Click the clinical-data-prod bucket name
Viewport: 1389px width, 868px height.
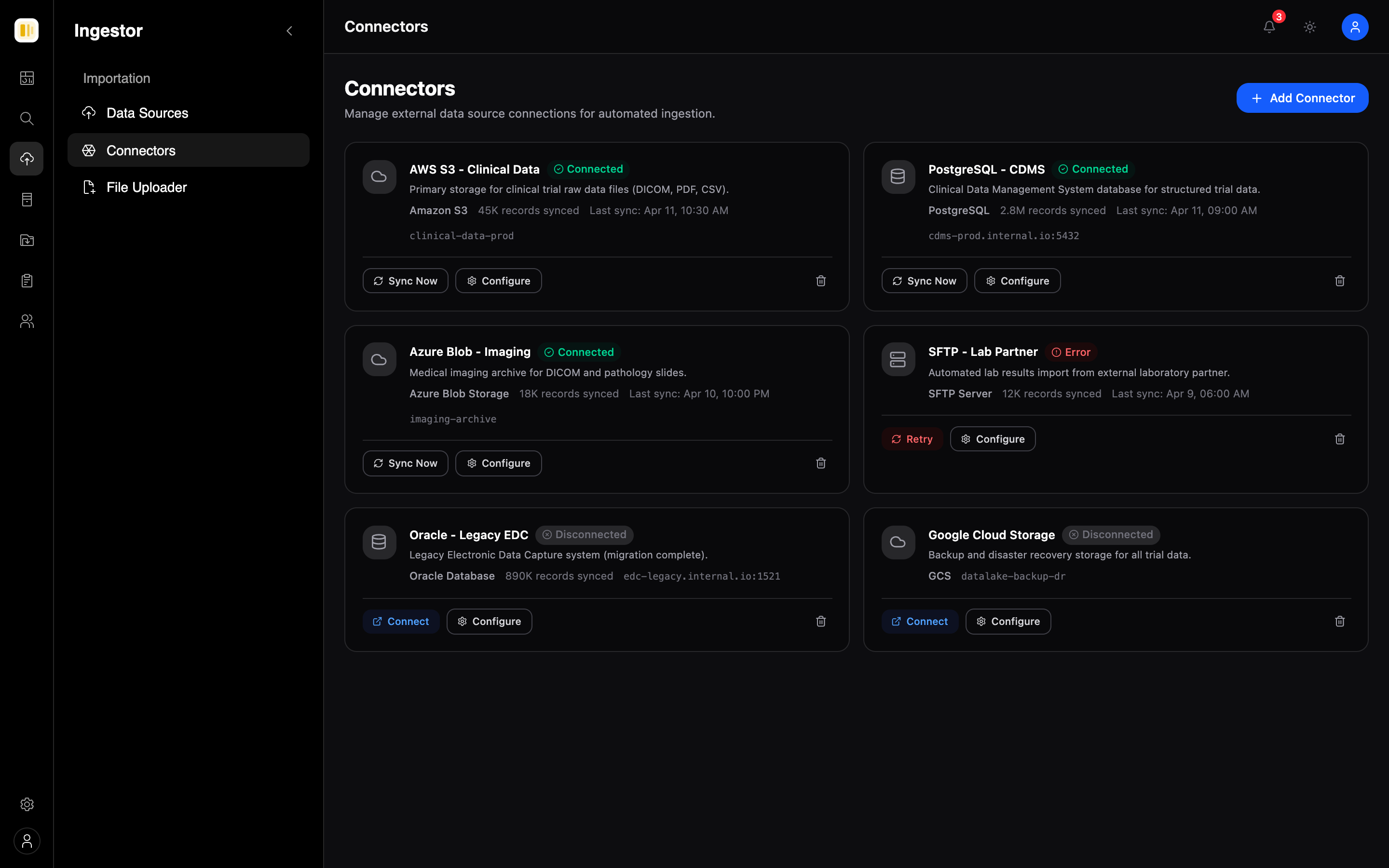[461, 235]
